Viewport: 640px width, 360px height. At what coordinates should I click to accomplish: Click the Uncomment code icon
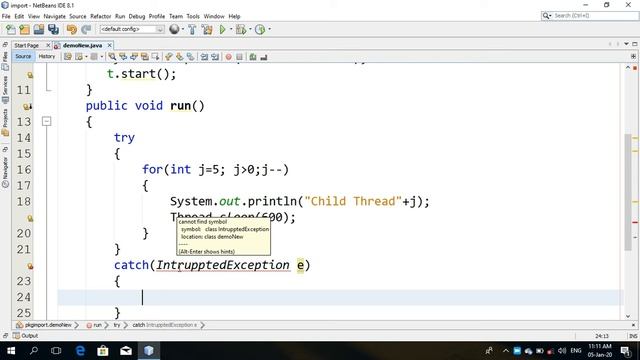(x=264, y=57)
